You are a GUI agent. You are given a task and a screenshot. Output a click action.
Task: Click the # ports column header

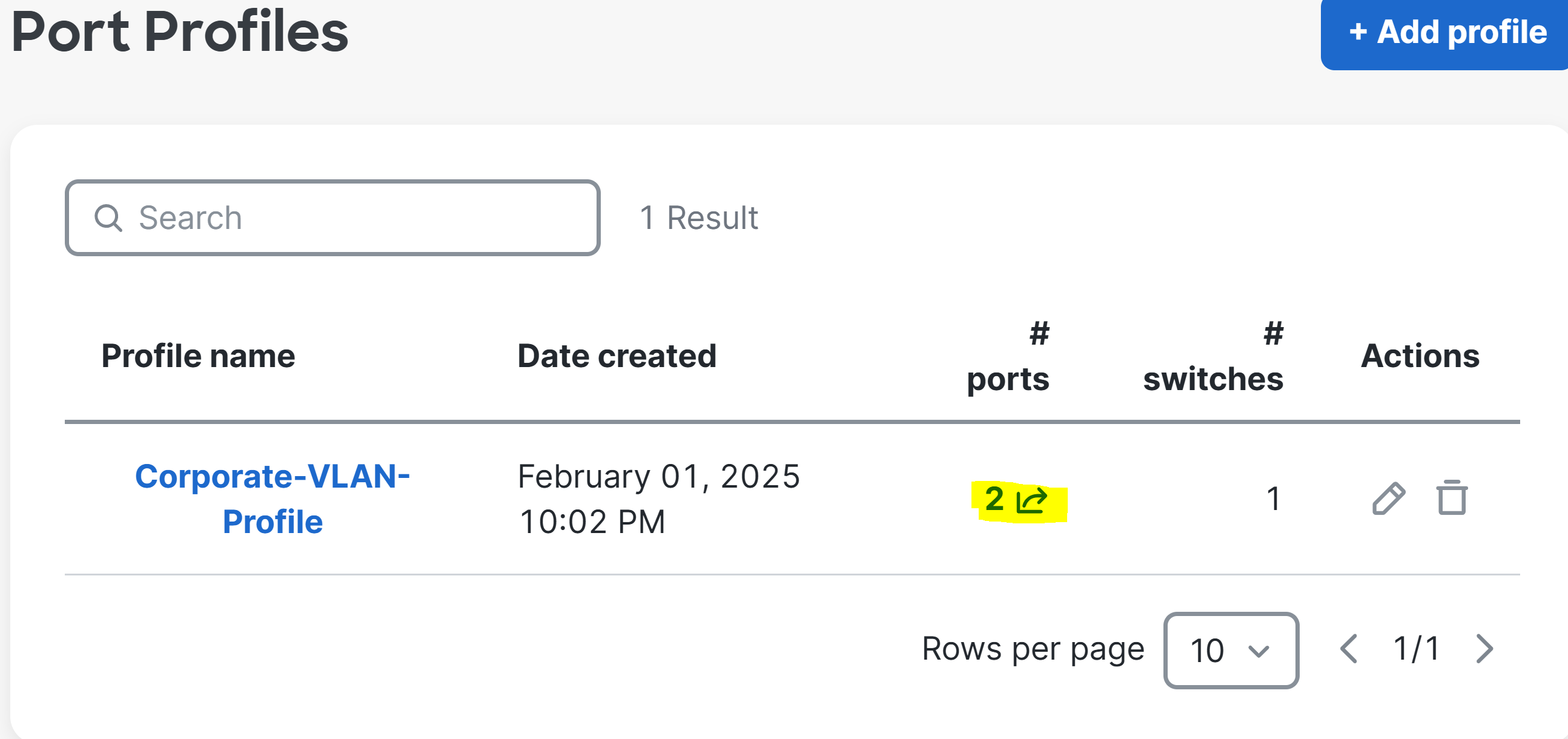pyautogui.click(x=1008, y=357)
